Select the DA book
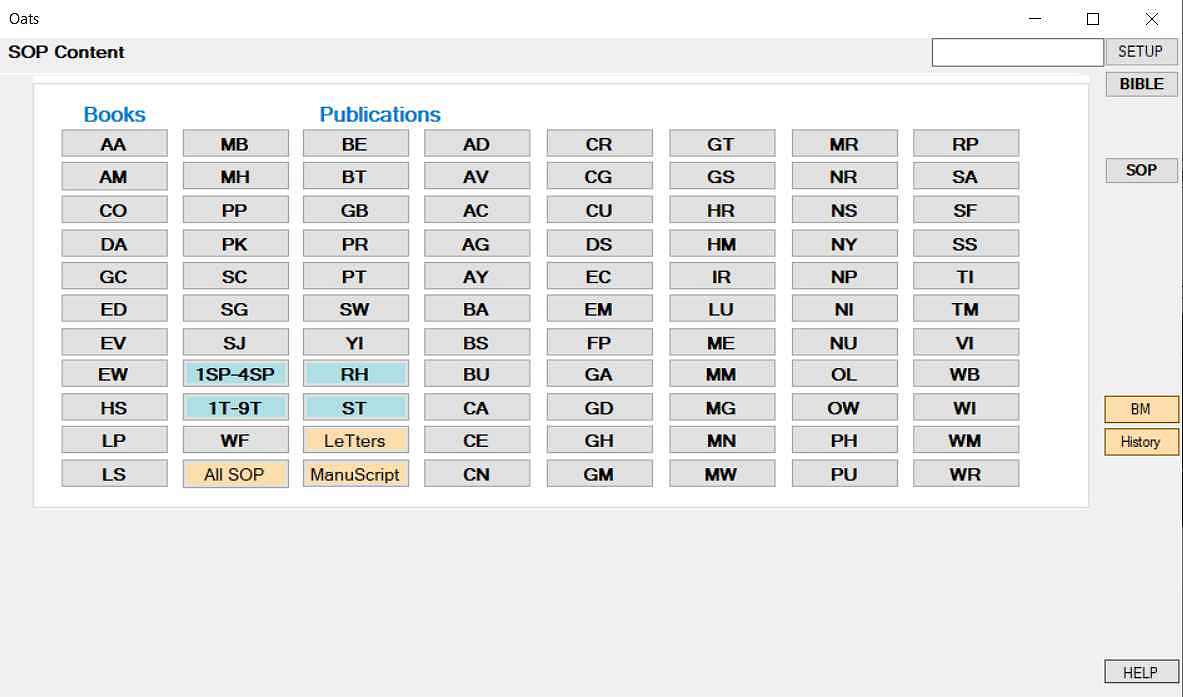This screenshot has height=697, width=1183. (114, 244)
